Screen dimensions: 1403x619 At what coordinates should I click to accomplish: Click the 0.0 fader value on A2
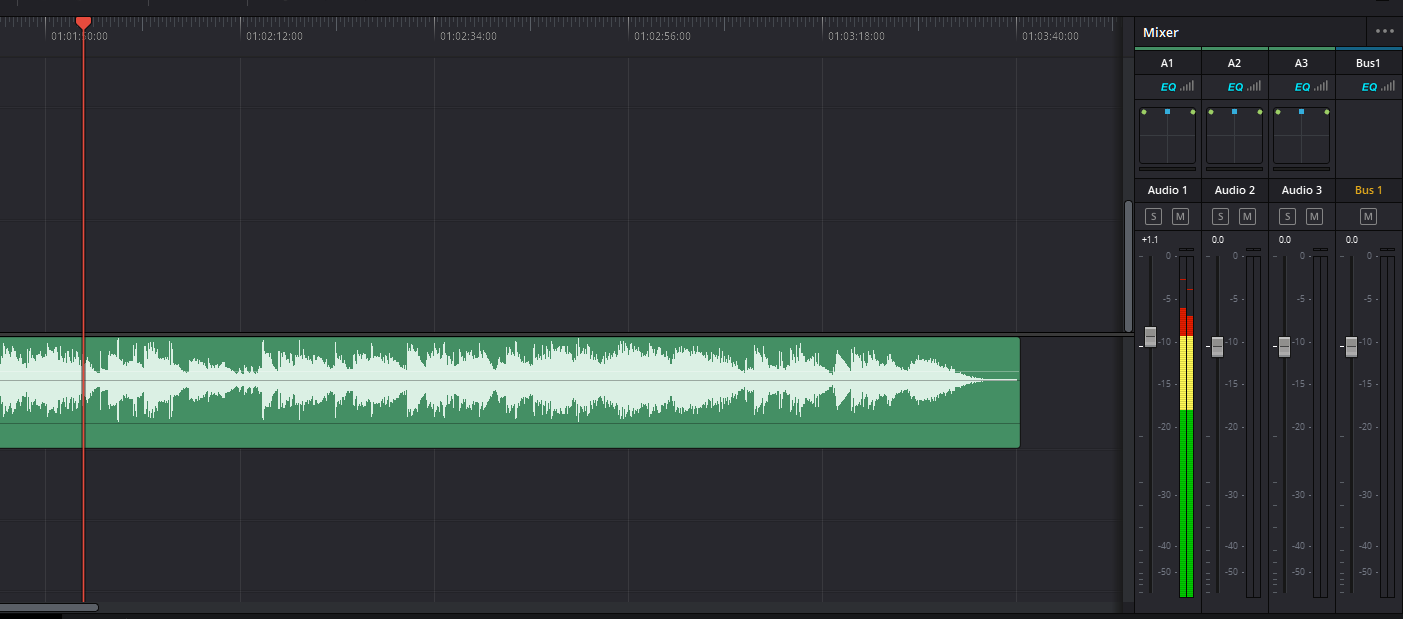[x=1217, y=240]
